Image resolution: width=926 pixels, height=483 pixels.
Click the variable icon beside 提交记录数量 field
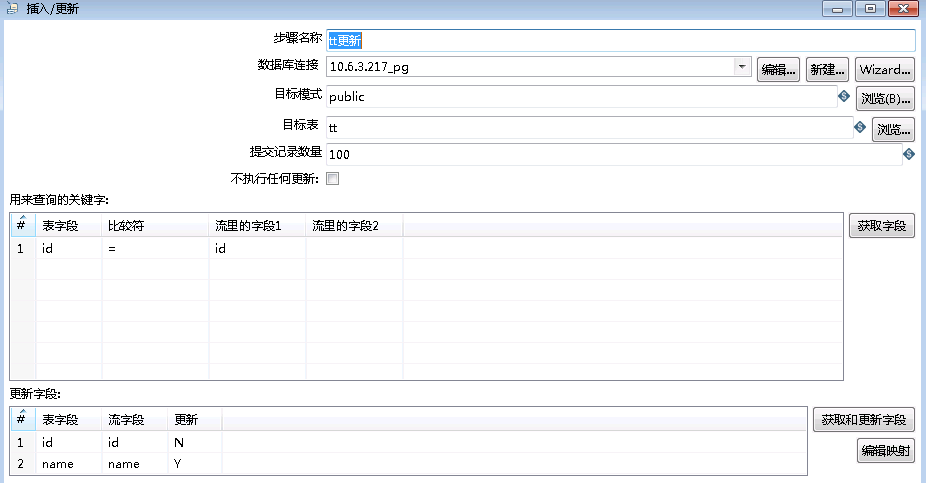pos(909,154)
